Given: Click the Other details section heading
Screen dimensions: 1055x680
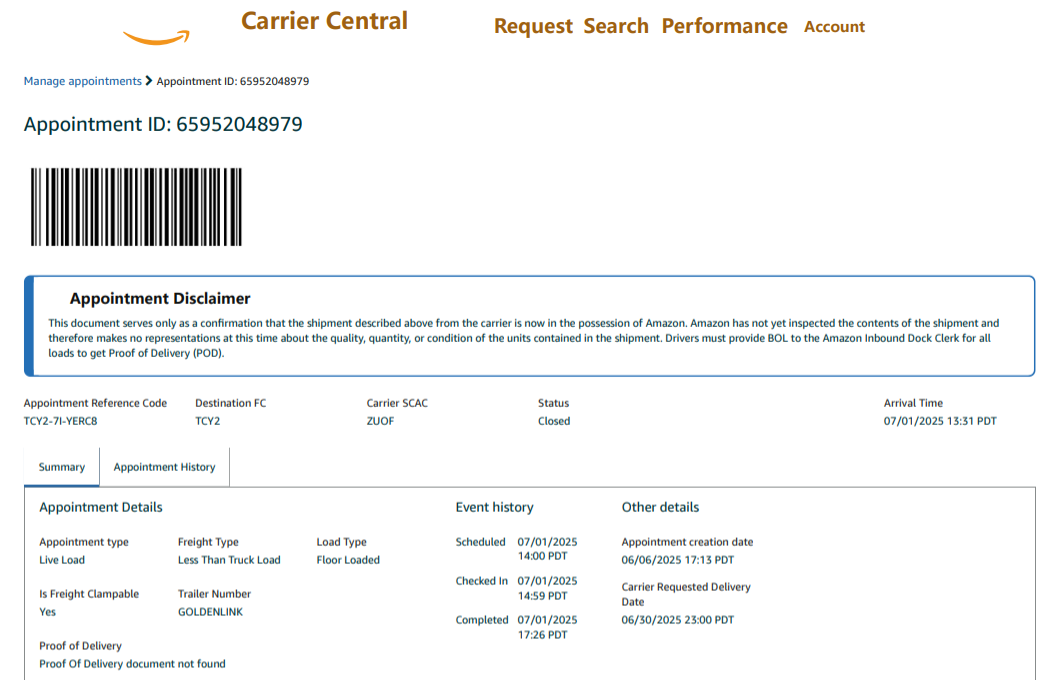Looking at the screenshot, I should [660, 507].
